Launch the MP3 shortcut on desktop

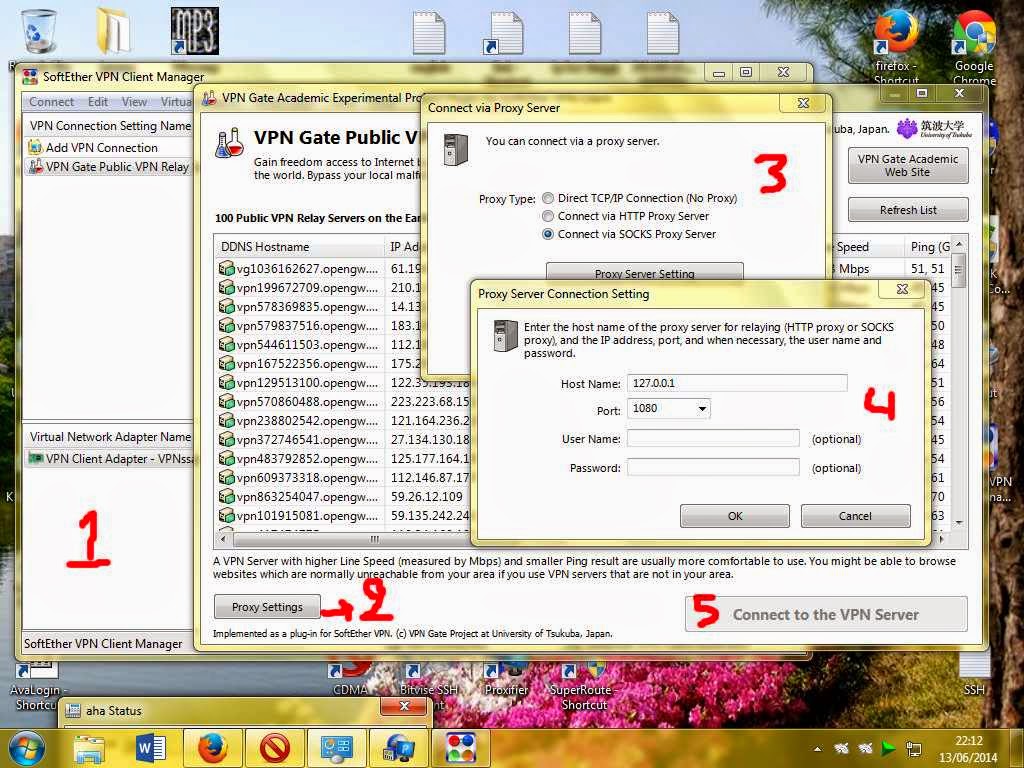195,31
